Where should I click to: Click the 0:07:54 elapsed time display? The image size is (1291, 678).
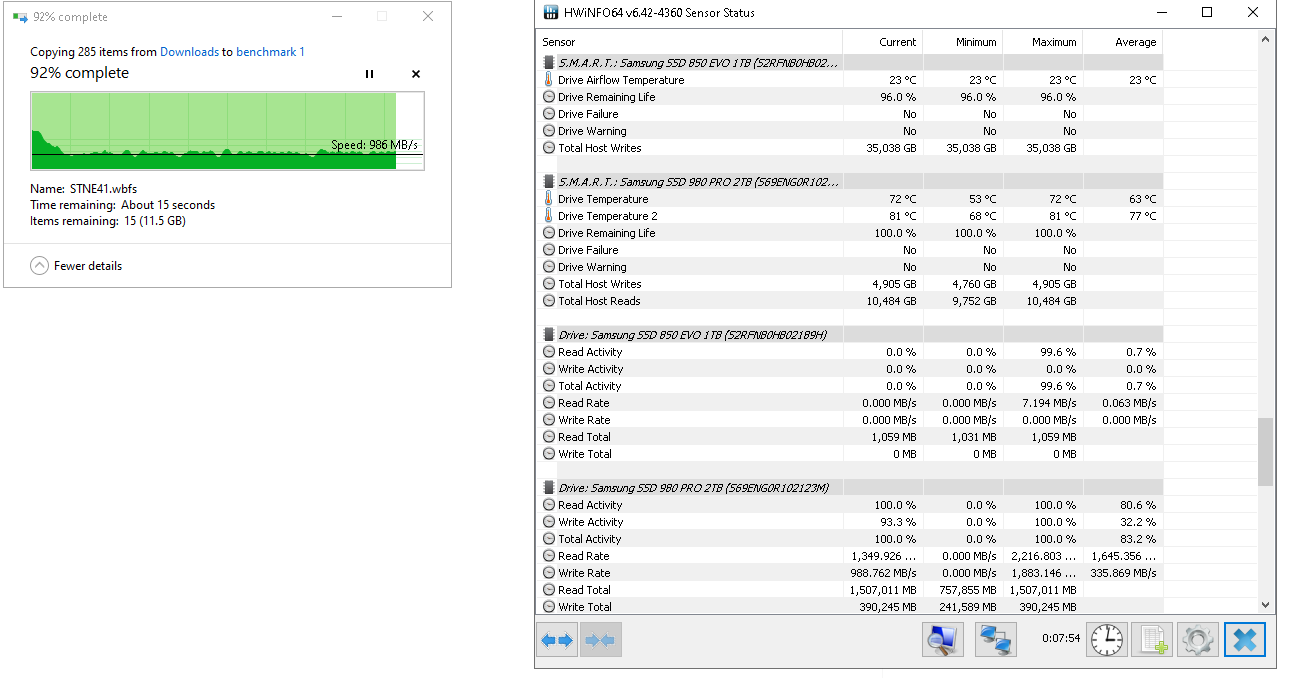1061,638
